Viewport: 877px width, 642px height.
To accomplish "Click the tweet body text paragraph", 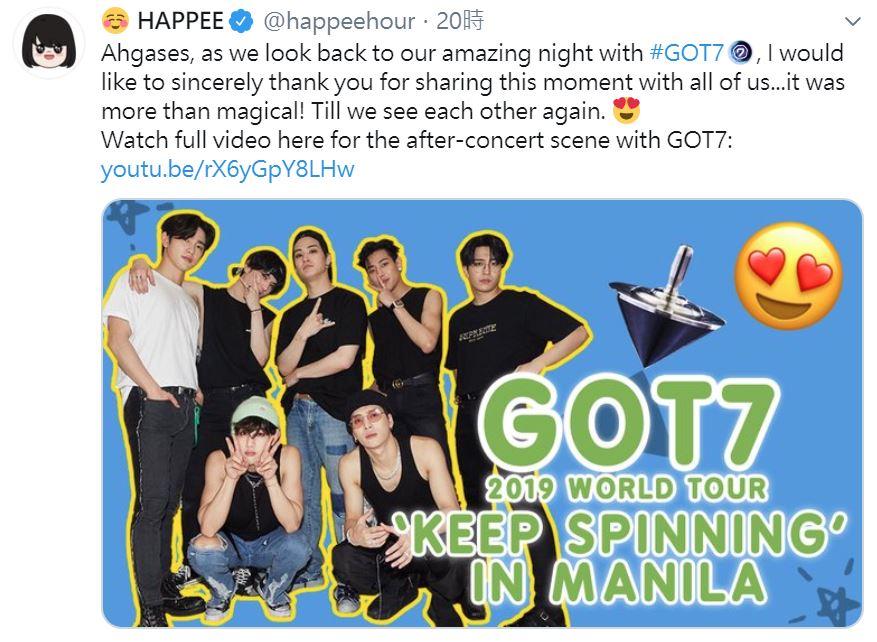I will point(473,96).
